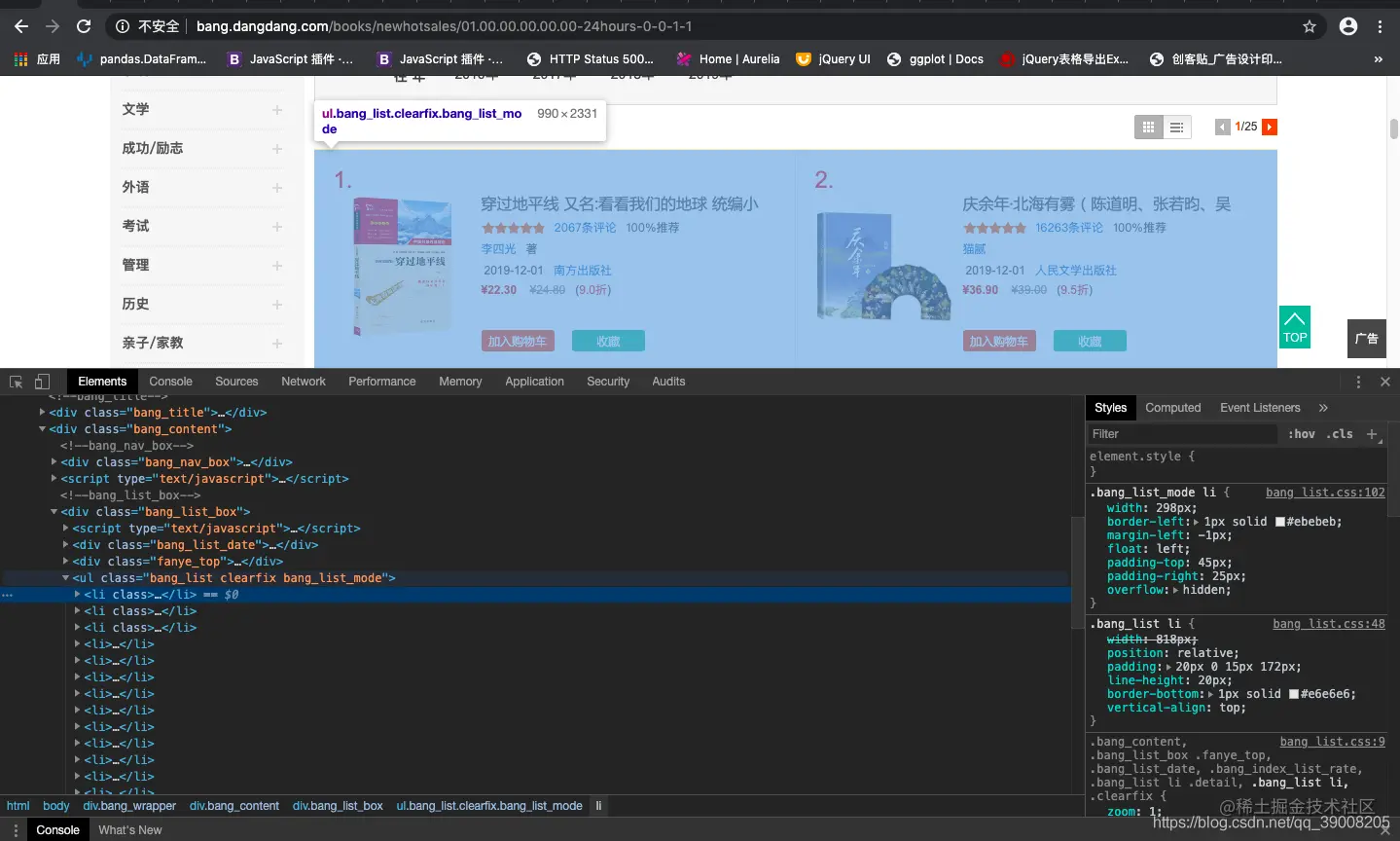The width and height of the screenshot is (1400, 841).
Task: Toggle :hov pseudo-class states in Styles
Action: [1302, 434]
